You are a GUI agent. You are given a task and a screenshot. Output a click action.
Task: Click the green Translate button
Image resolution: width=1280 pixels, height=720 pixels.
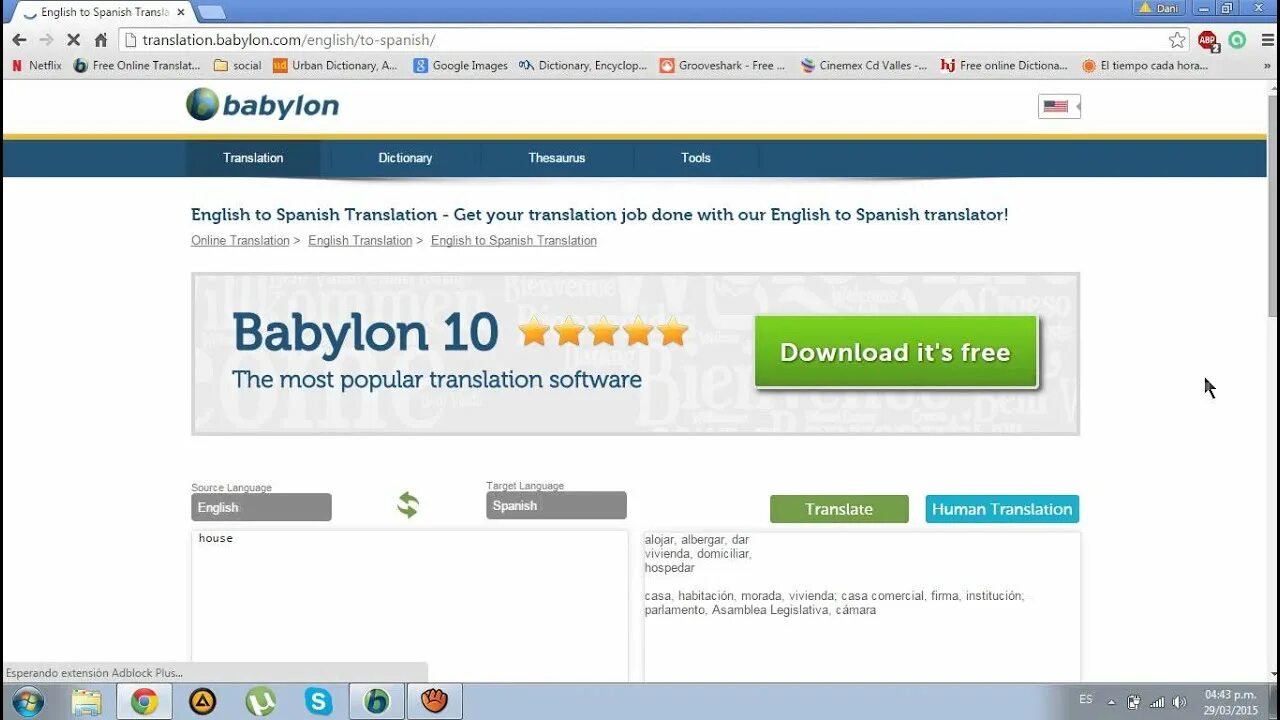tap(839, 509)
